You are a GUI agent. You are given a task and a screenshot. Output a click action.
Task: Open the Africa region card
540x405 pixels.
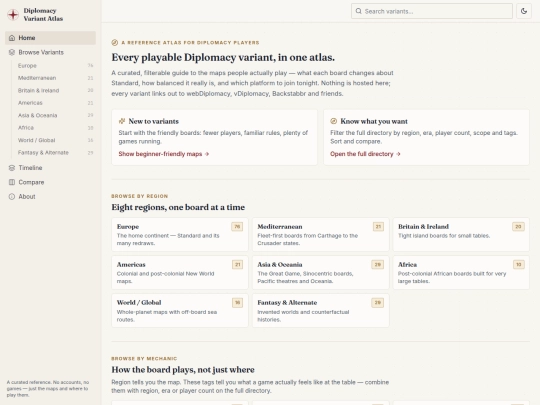coord(461,272)
